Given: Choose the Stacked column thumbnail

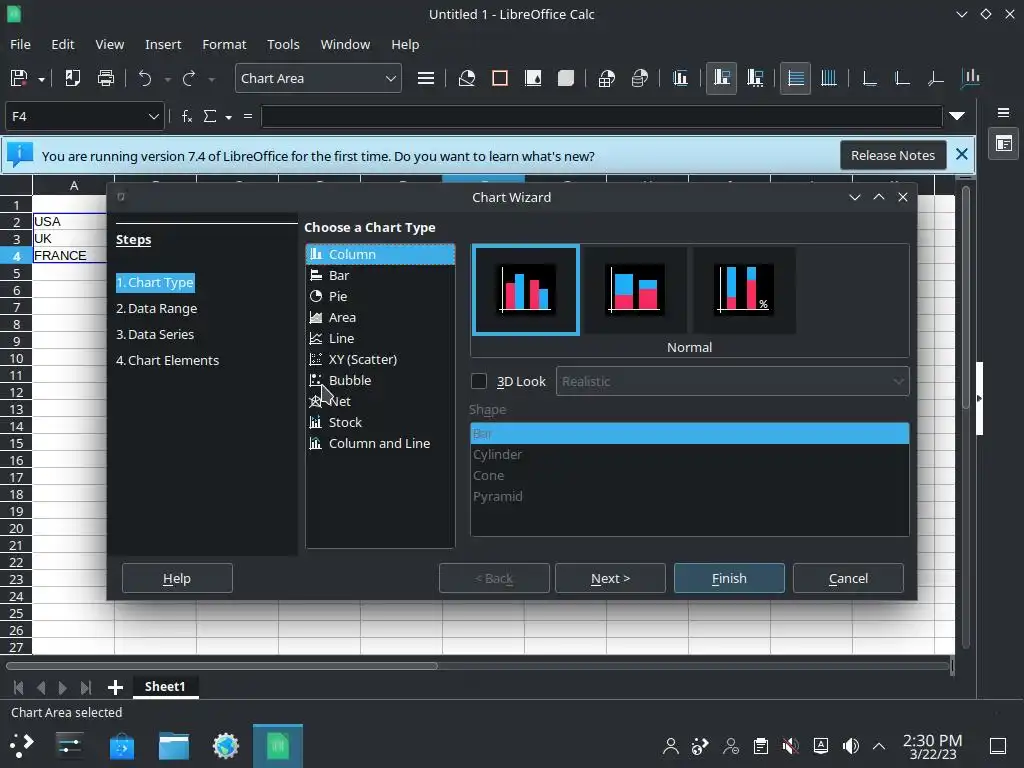Looking at the screenshot, I should pos(634,290).
